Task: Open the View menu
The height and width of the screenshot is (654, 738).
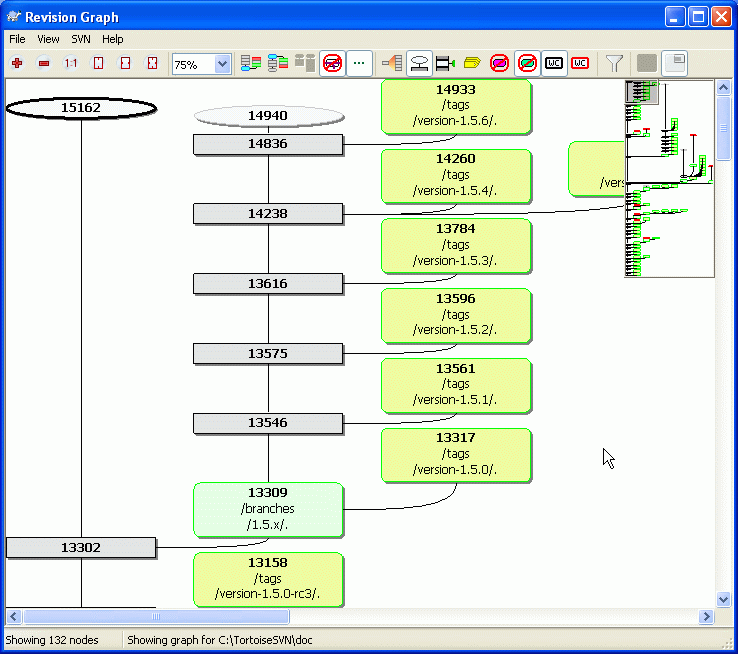Action: 48,39
